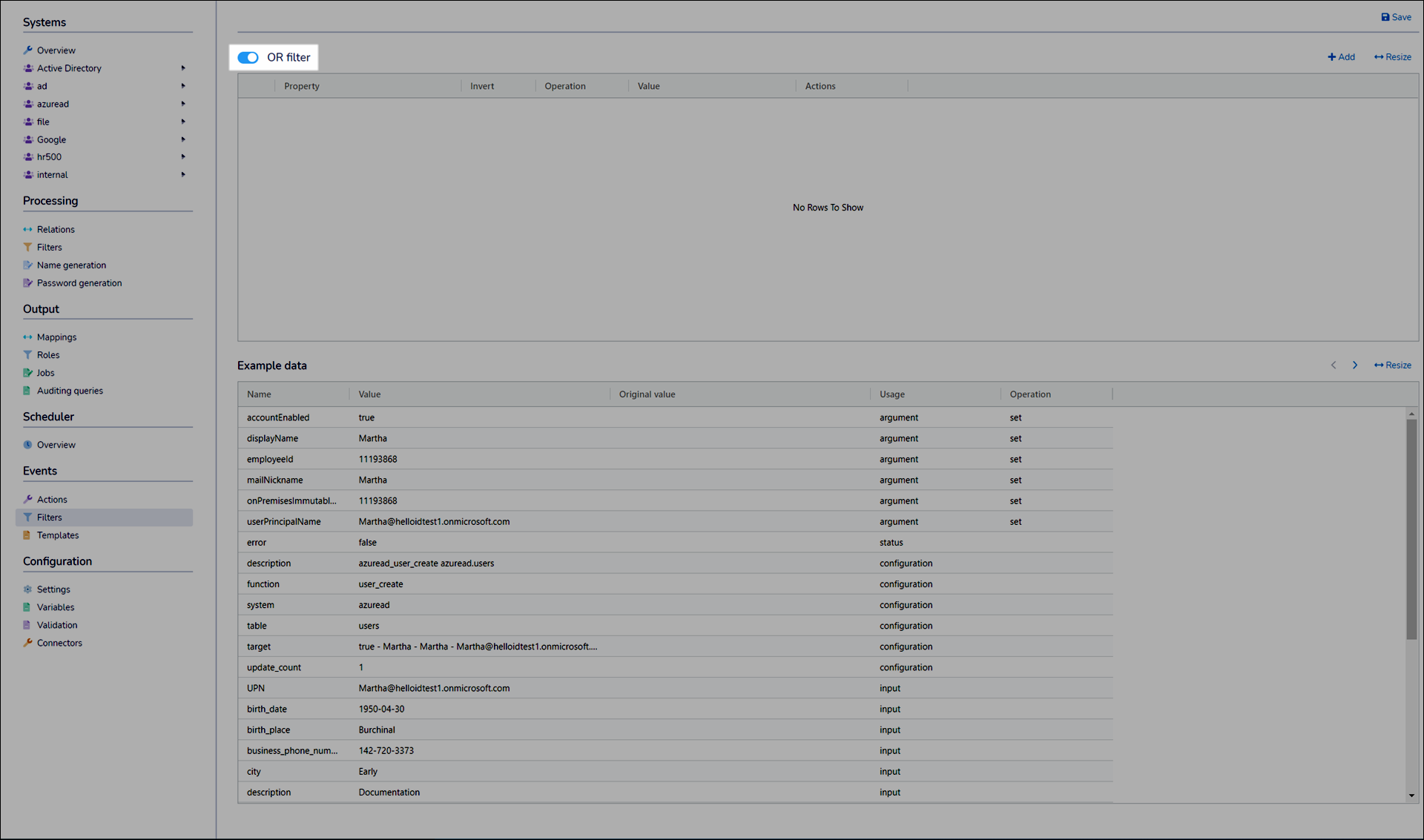The width and height of the screenshot is (1424, 840).
Task: Expand the hr500 system submenu
Action: click(x=183, y=156)
